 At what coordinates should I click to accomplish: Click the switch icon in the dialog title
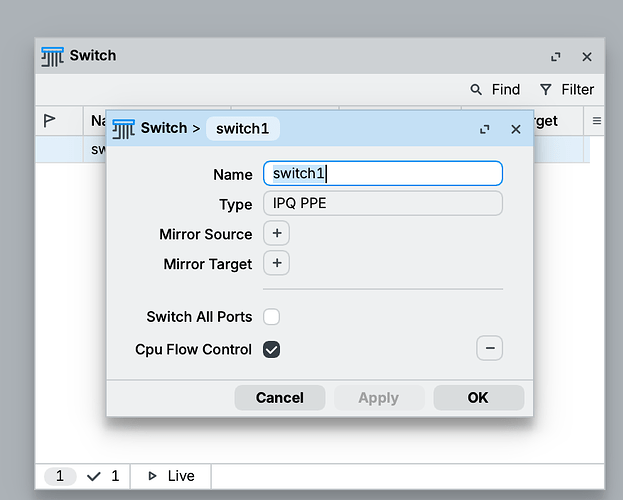(x=124, y=129)
